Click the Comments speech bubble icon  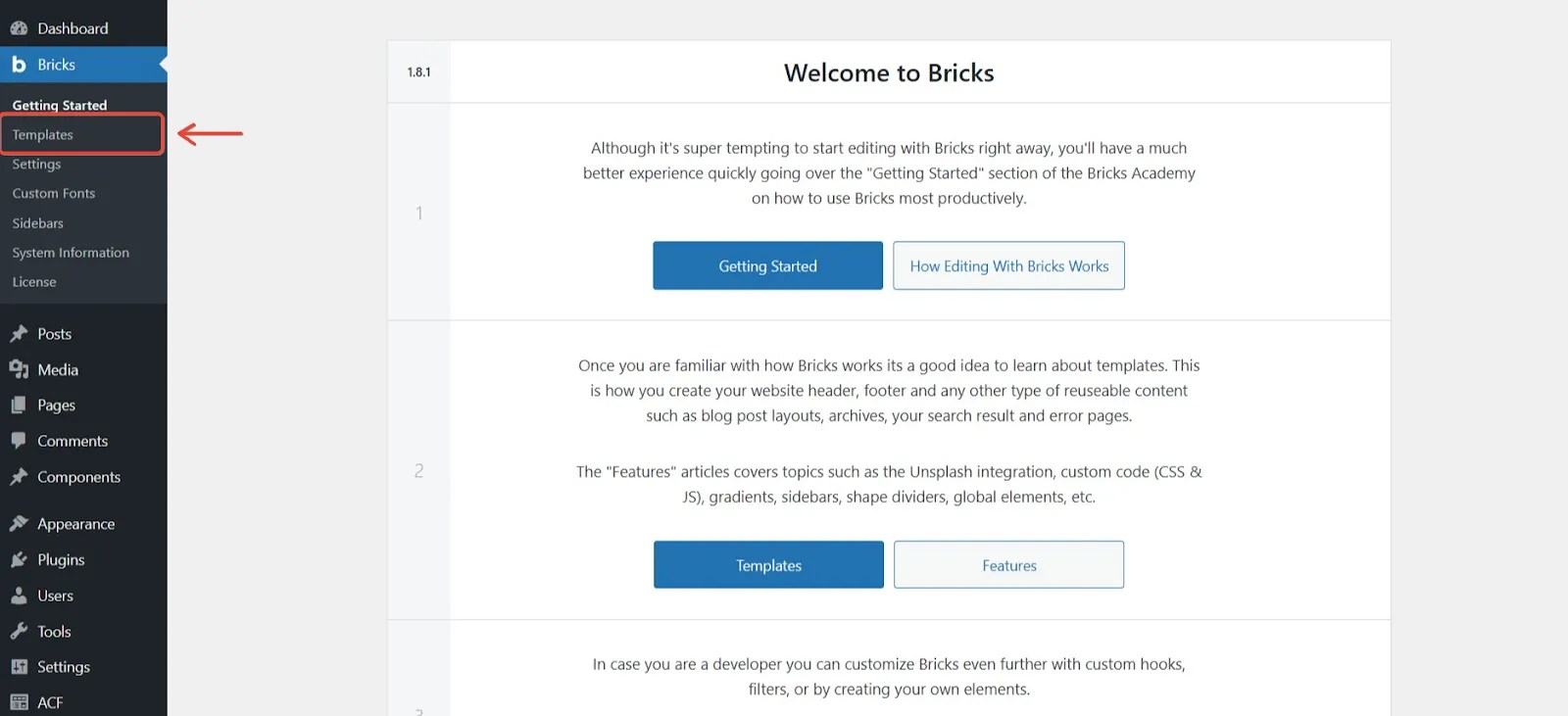point(19,441)
